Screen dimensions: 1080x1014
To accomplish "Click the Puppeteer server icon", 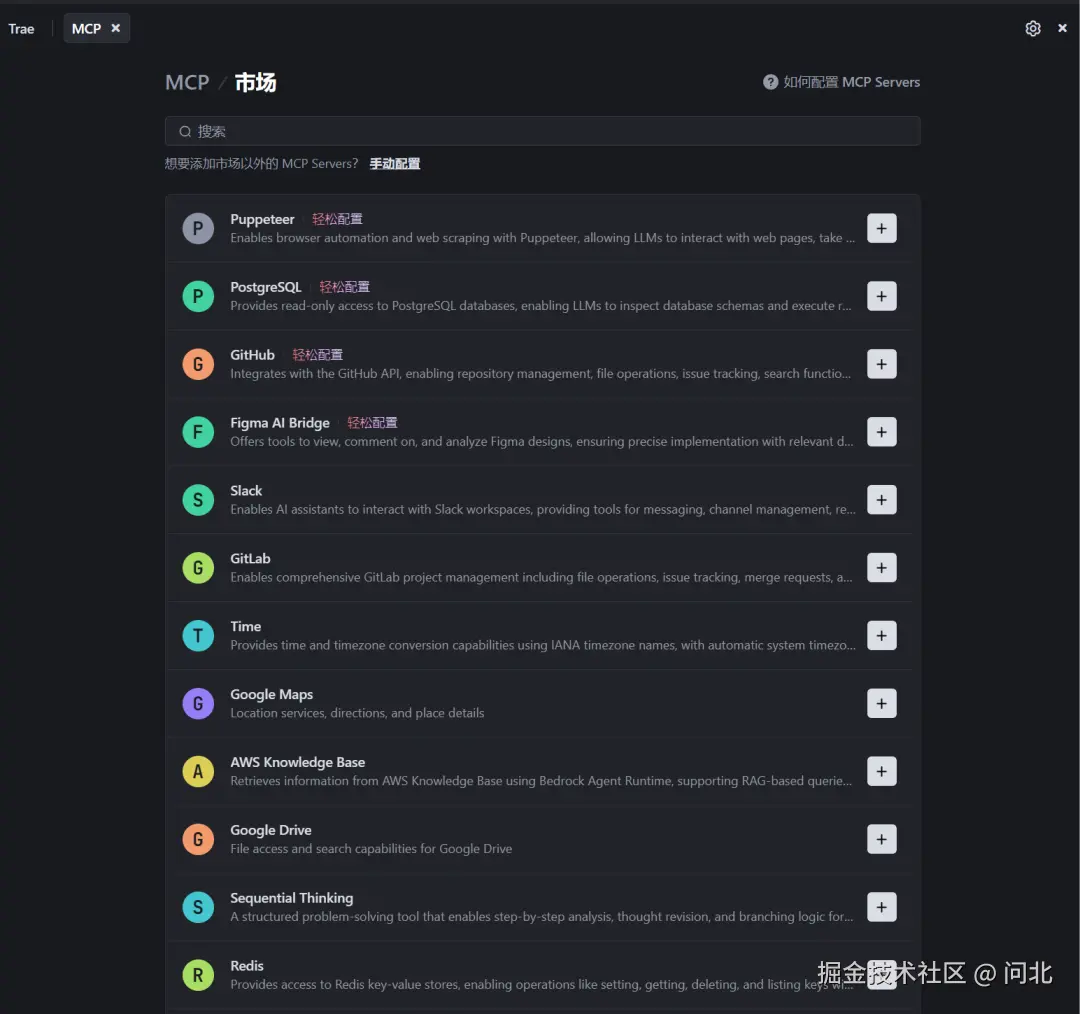I will 198,228.
